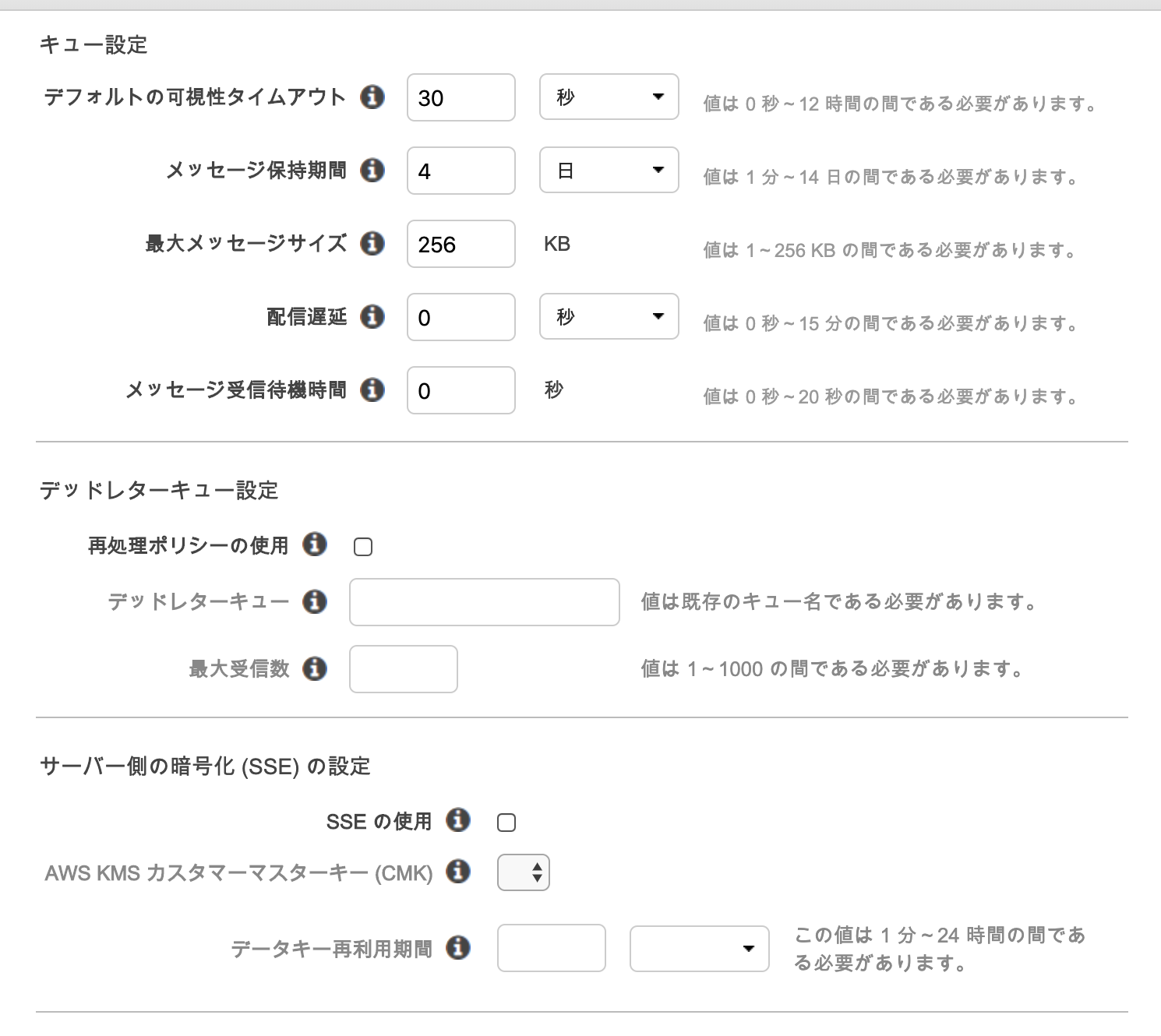Image resolution: width=1161 pixels, height=1036 pixels.
Task: Open the AWS KMS CMK selection dropdown
Action: click(x=523, y=873)
